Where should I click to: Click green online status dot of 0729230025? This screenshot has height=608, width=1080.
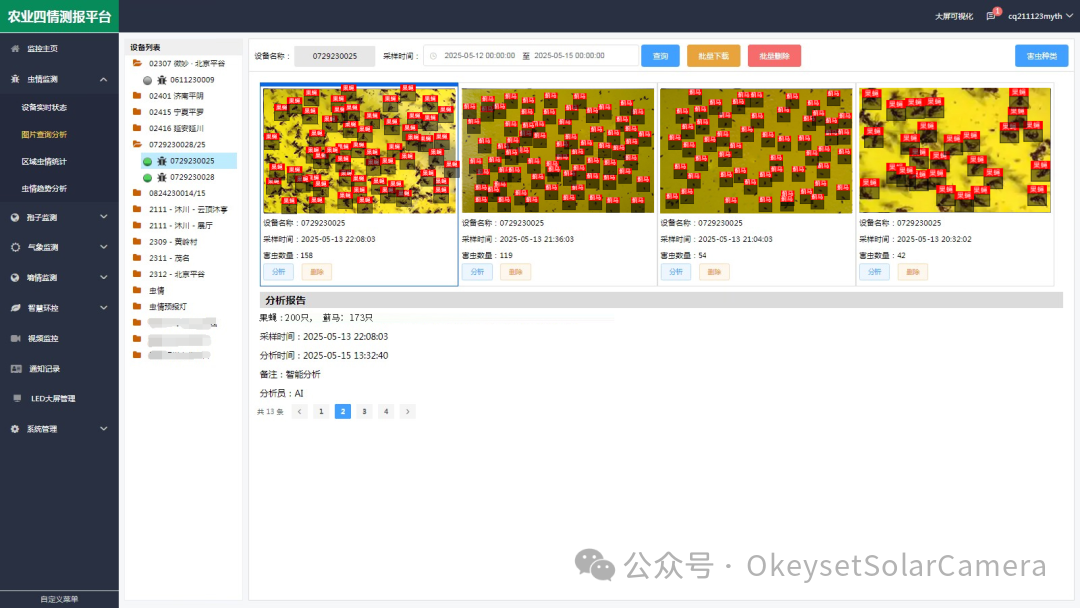pyautogui.click(x=147, y=161)
